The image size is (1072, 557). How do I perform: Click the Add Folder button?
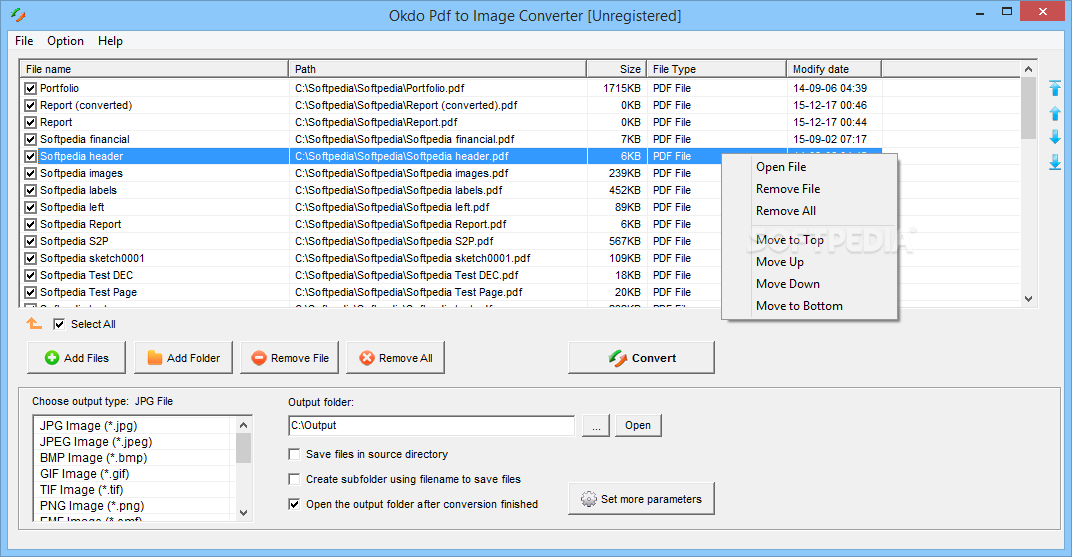(x=183, y=357)
